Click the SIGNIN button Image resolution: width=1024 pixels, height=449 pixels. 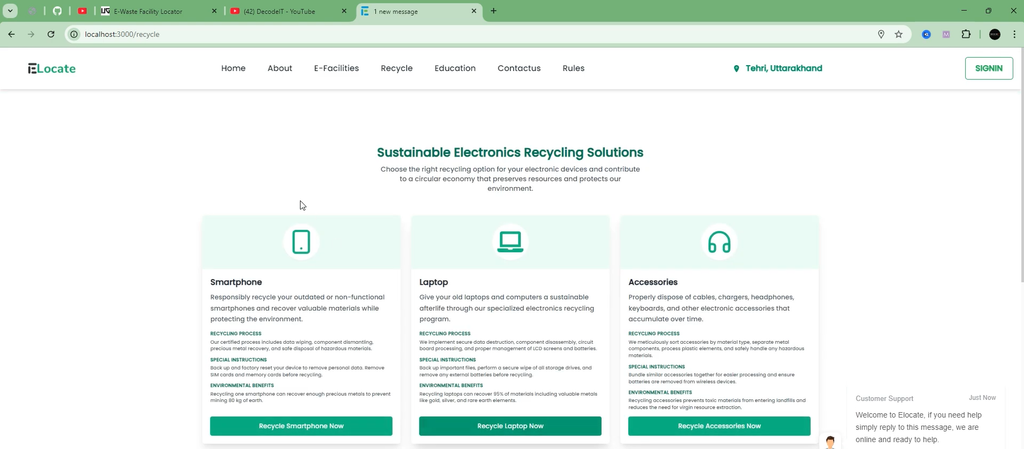point(989,69)
